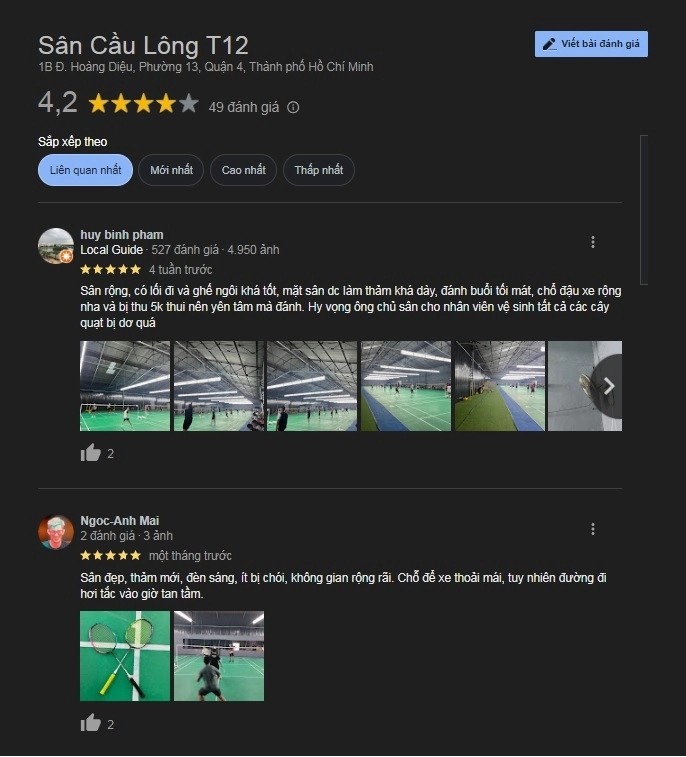Open the fourth photo in huy binh pham's review
686x757 pixels.
406,386
